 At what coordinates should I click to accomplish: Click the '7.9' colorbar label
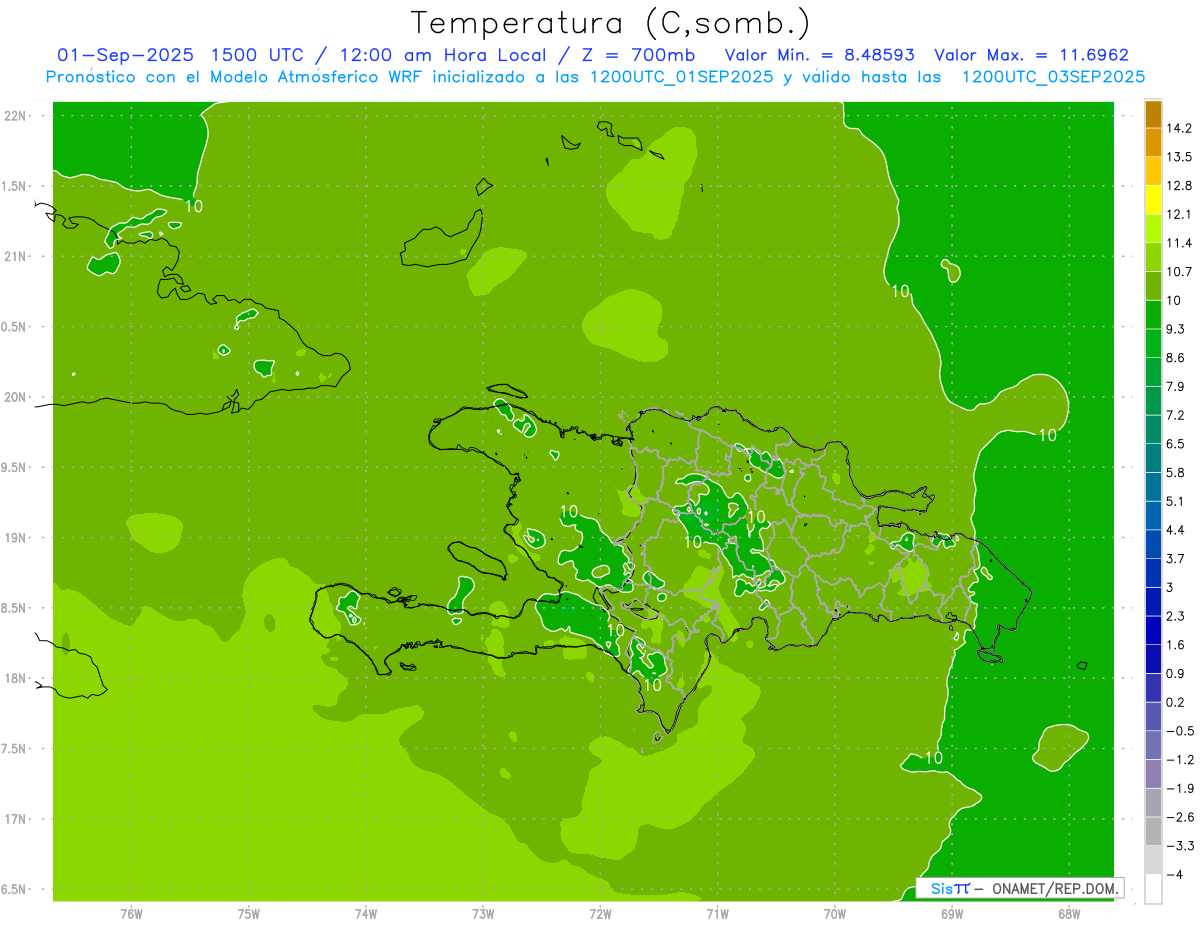pos(1176,386)
